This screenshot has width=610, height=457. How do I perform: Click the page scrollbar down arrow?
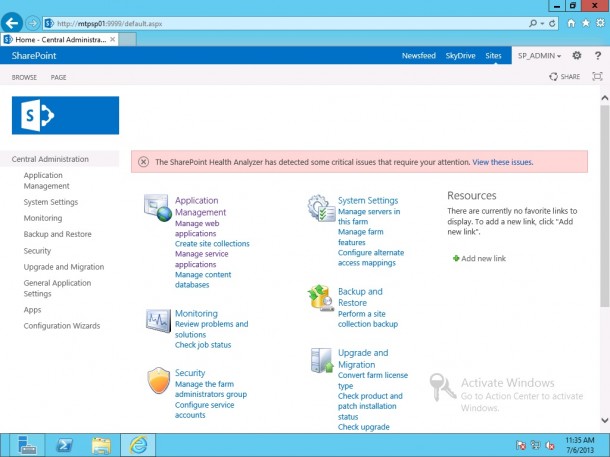605,420
